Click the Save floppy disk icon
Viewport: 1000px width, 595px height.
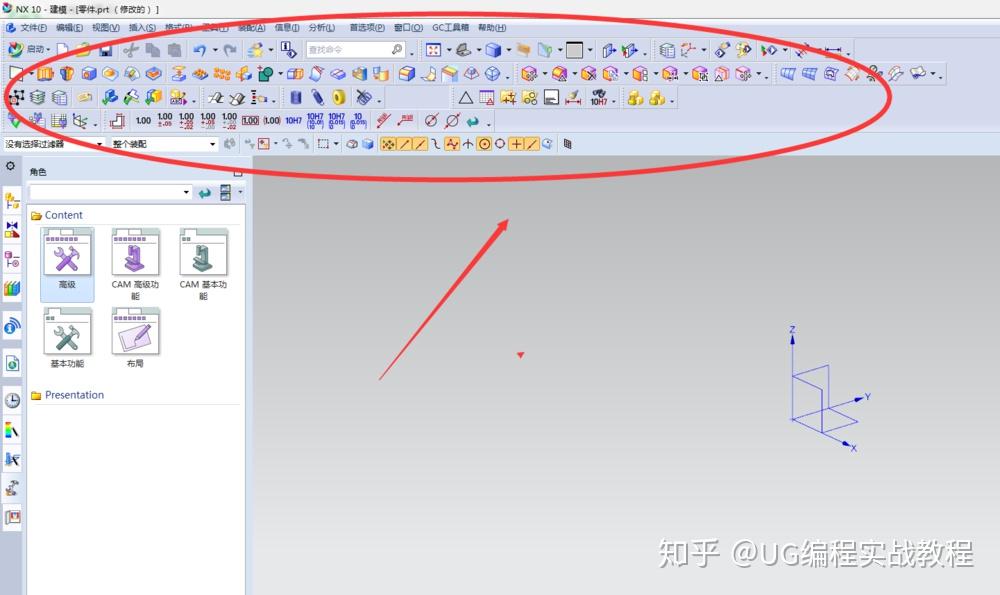105,50
